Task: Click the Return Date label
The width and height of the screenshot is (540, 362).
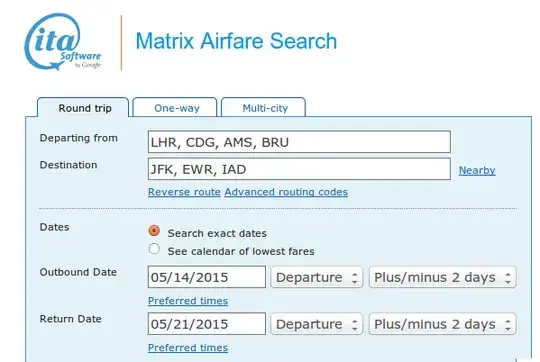Action: 71,319
